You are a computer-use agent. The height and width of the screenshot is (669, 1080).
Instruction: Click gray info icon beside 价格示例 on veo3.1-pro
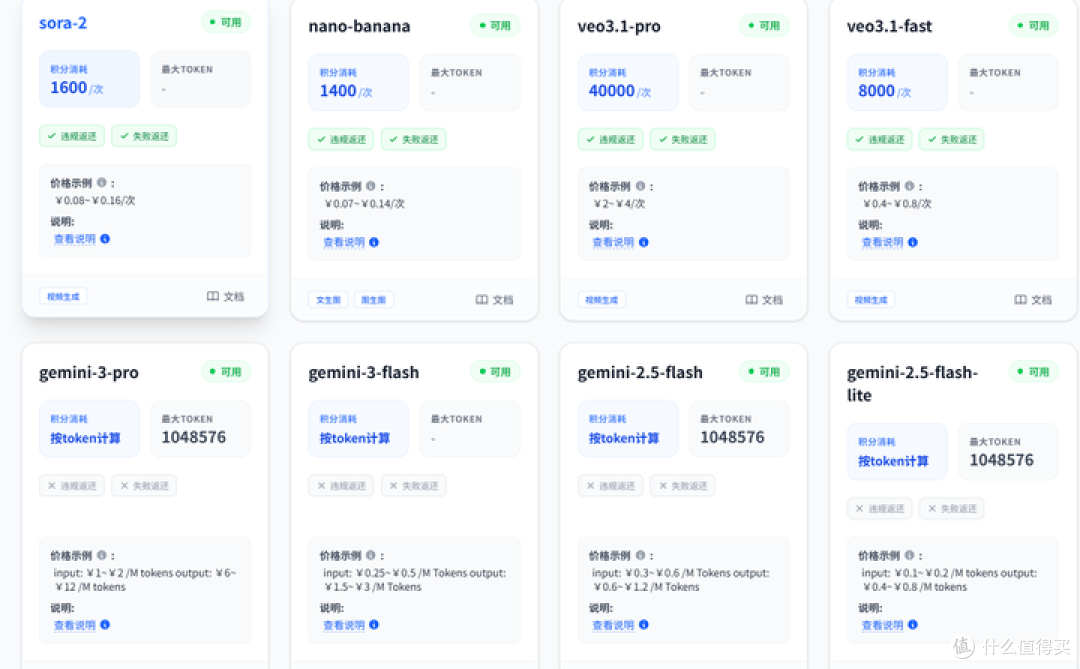tap(640, 186)
